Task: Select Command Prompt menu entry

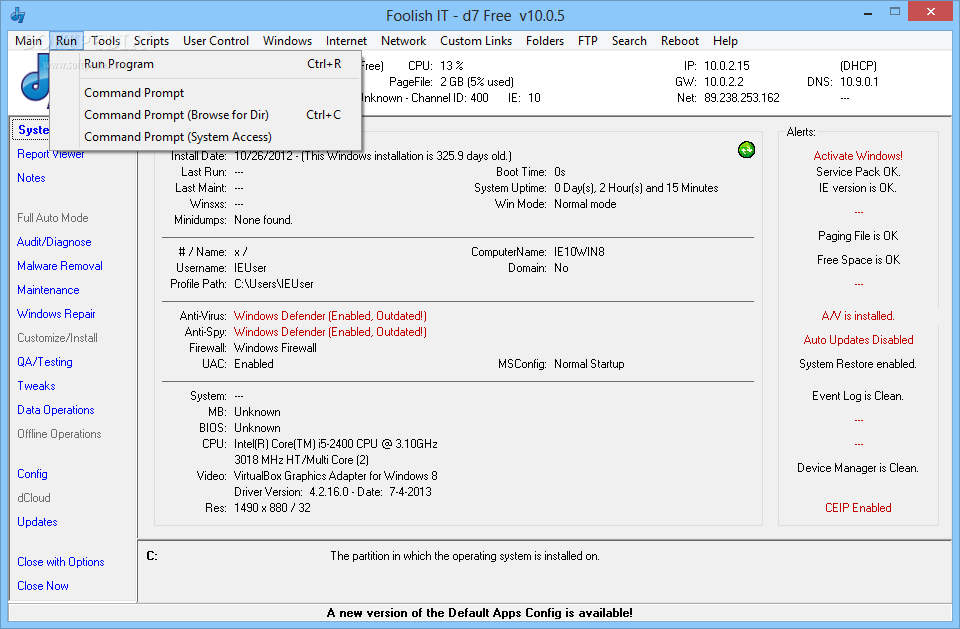Action: [x=206, y=92]
